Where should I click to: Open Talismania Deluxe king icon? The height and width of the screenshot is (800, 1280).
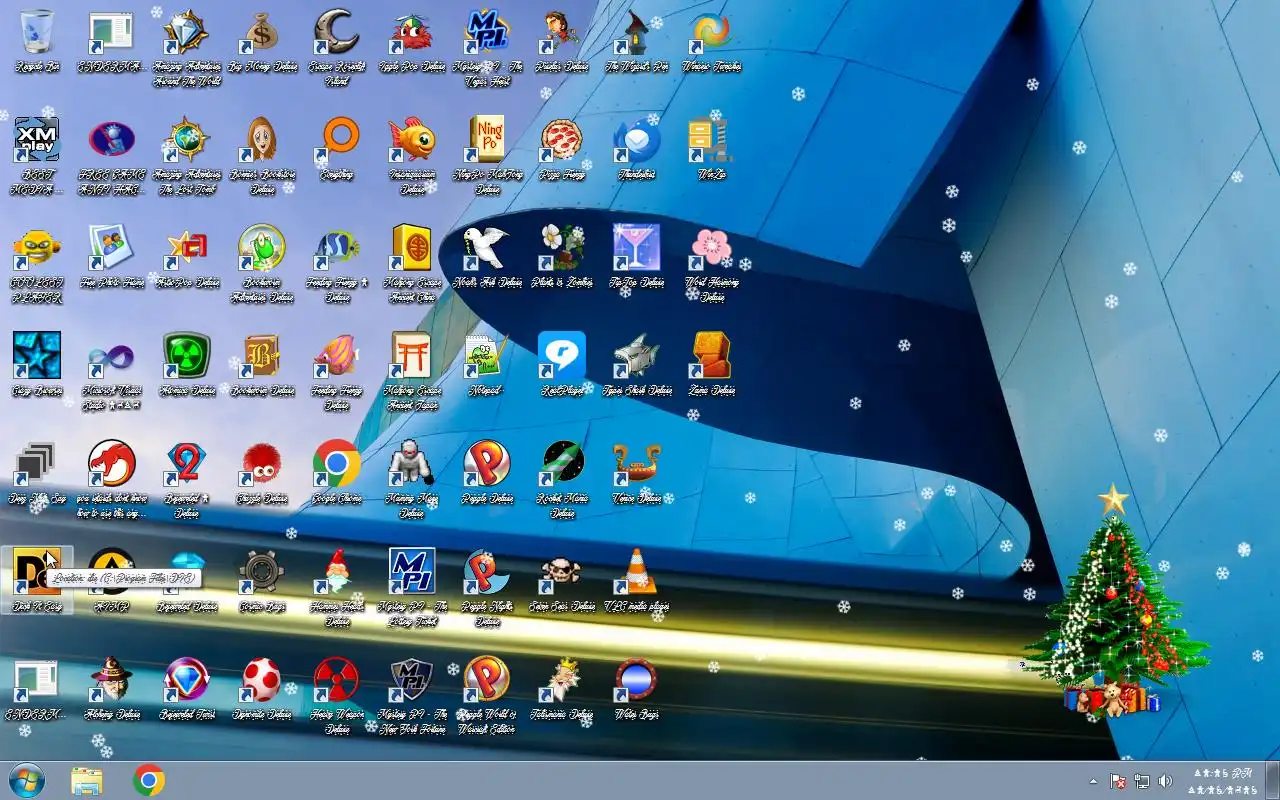(x=562, y=680)
